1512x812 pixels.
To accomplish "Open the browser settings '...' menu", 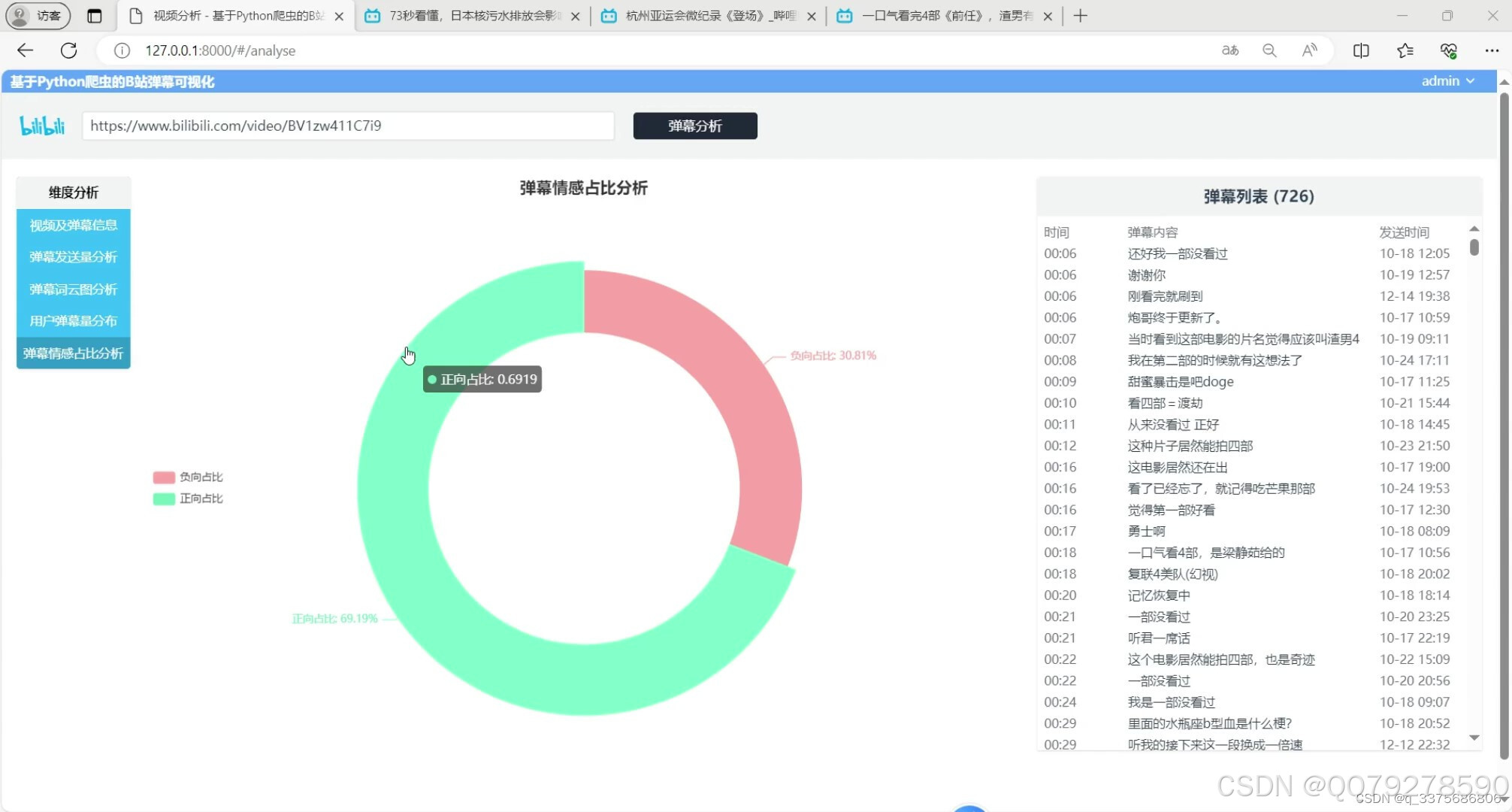I will (1493, 50).
